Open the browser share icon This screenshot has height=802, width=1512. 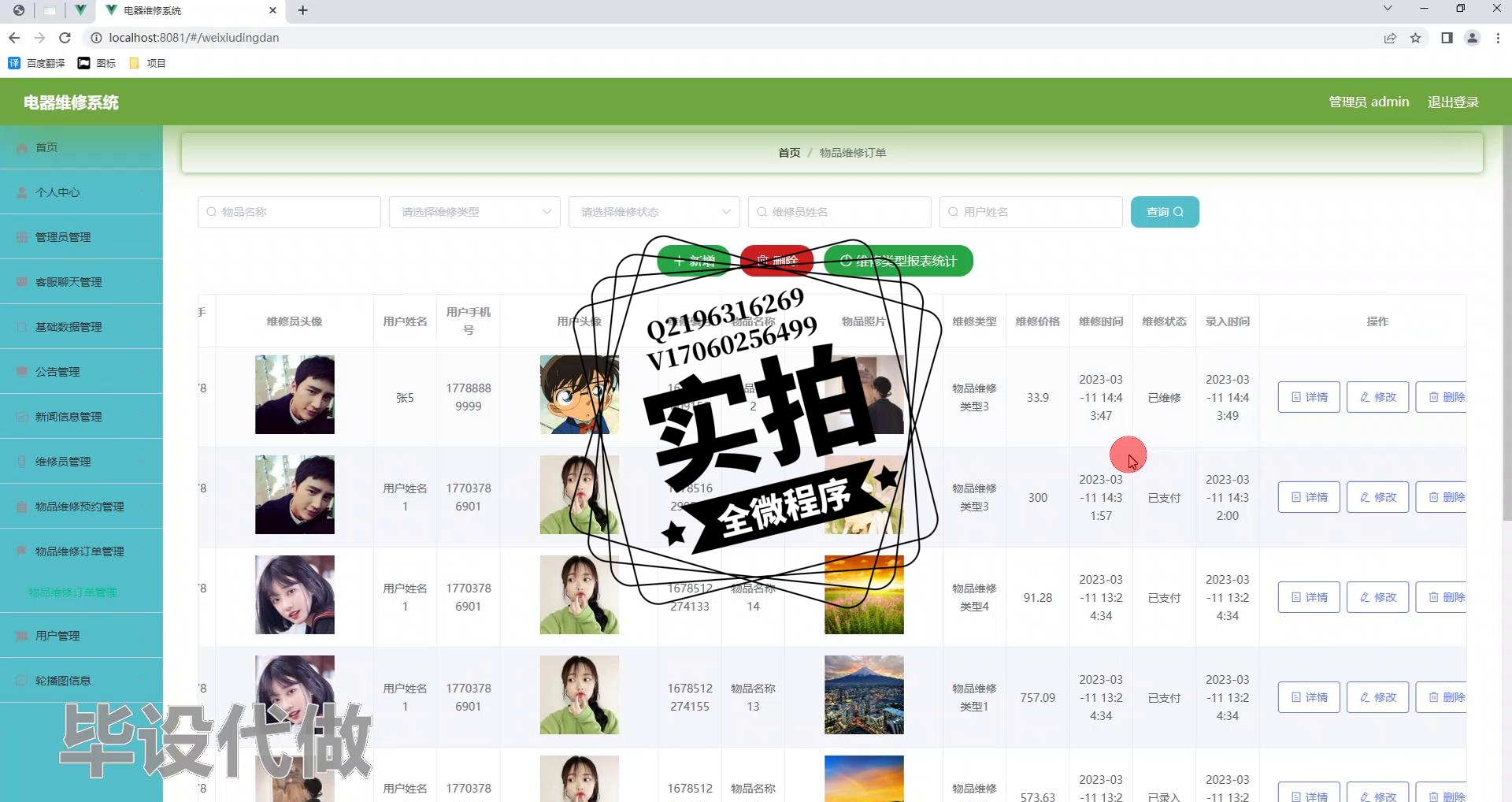pos(1390,38)
